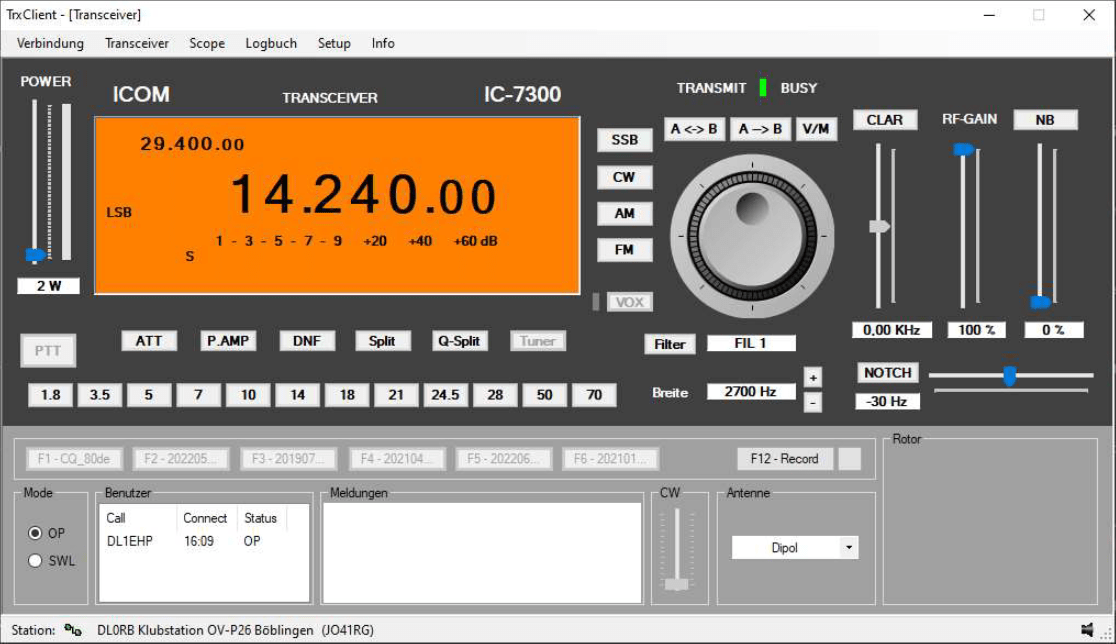The image size is (1116, 644).
Task: Open the Logbuch menu
Action: [271, 43]
